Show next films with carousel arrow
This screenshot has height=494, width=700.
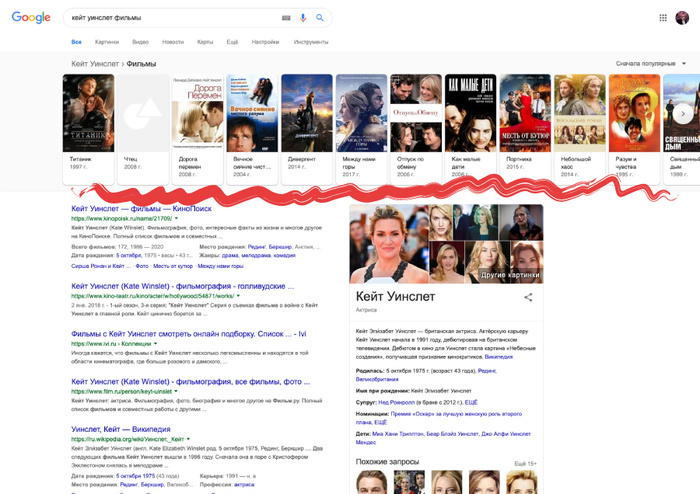(683, 114)
